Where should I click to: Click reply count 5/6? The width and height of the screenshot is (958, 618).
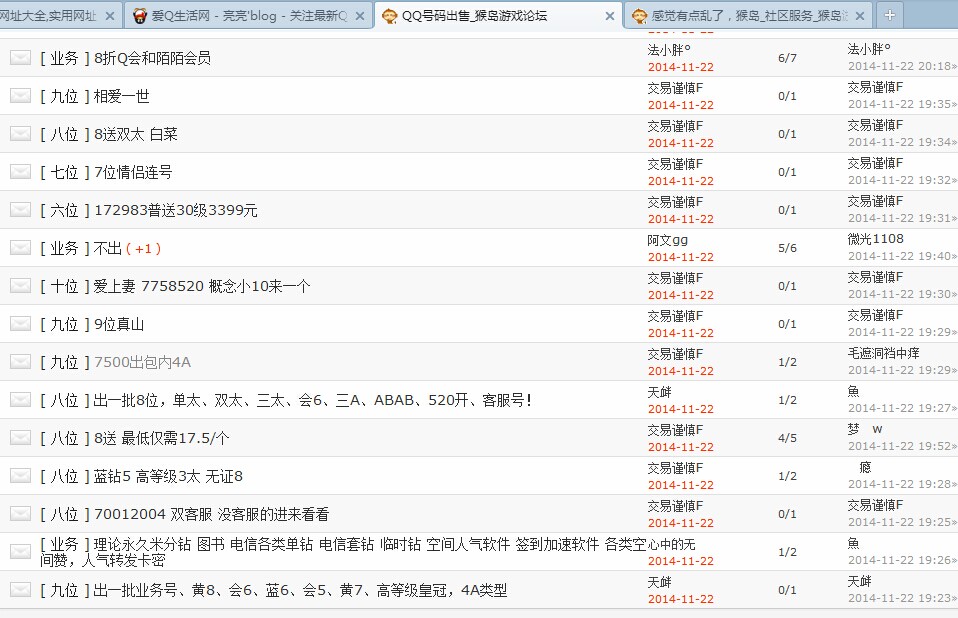coord(787,248)
